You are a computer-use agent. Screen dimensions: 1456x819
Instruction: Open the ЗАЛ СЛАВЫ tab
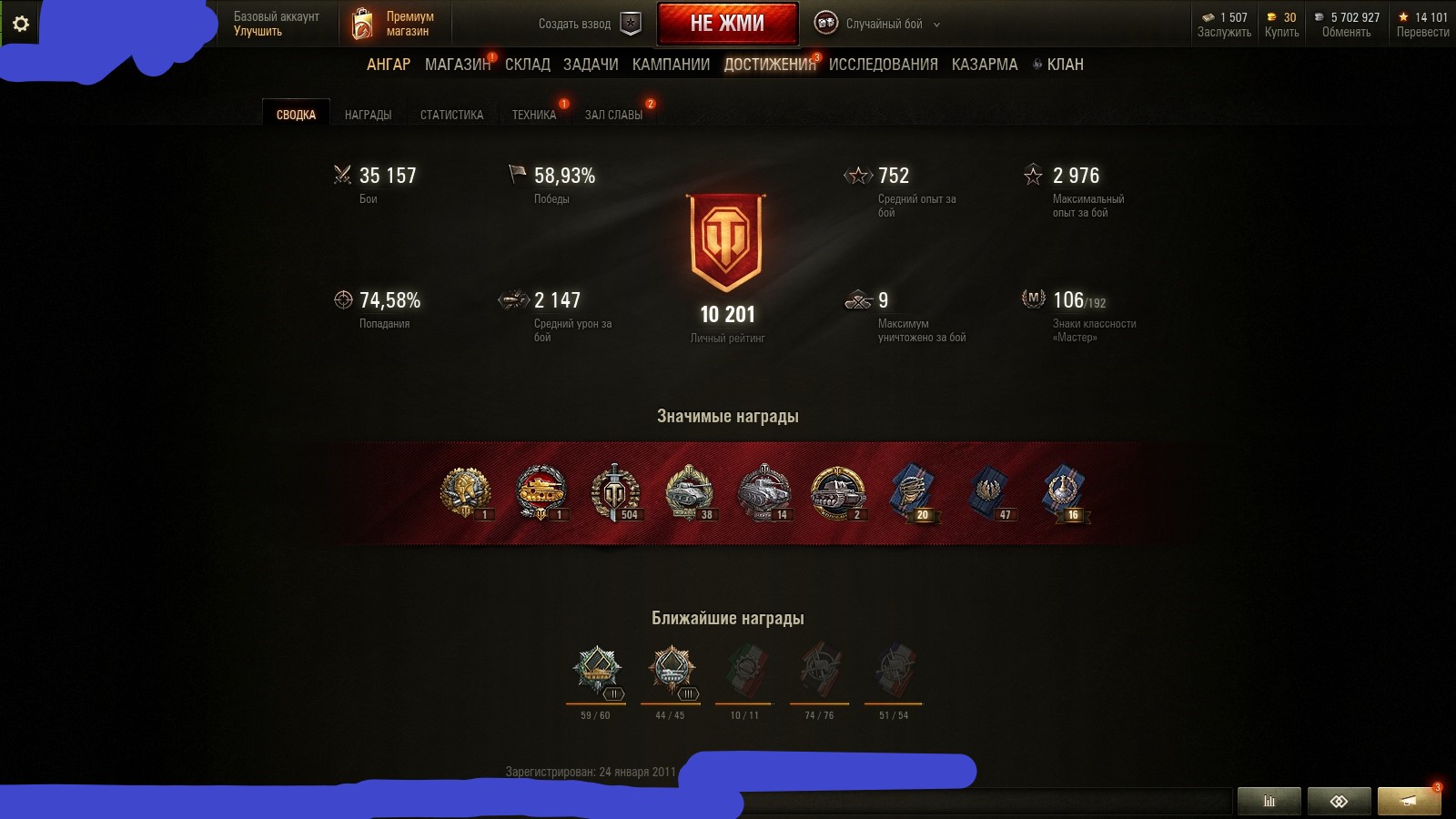click(613, 115)
